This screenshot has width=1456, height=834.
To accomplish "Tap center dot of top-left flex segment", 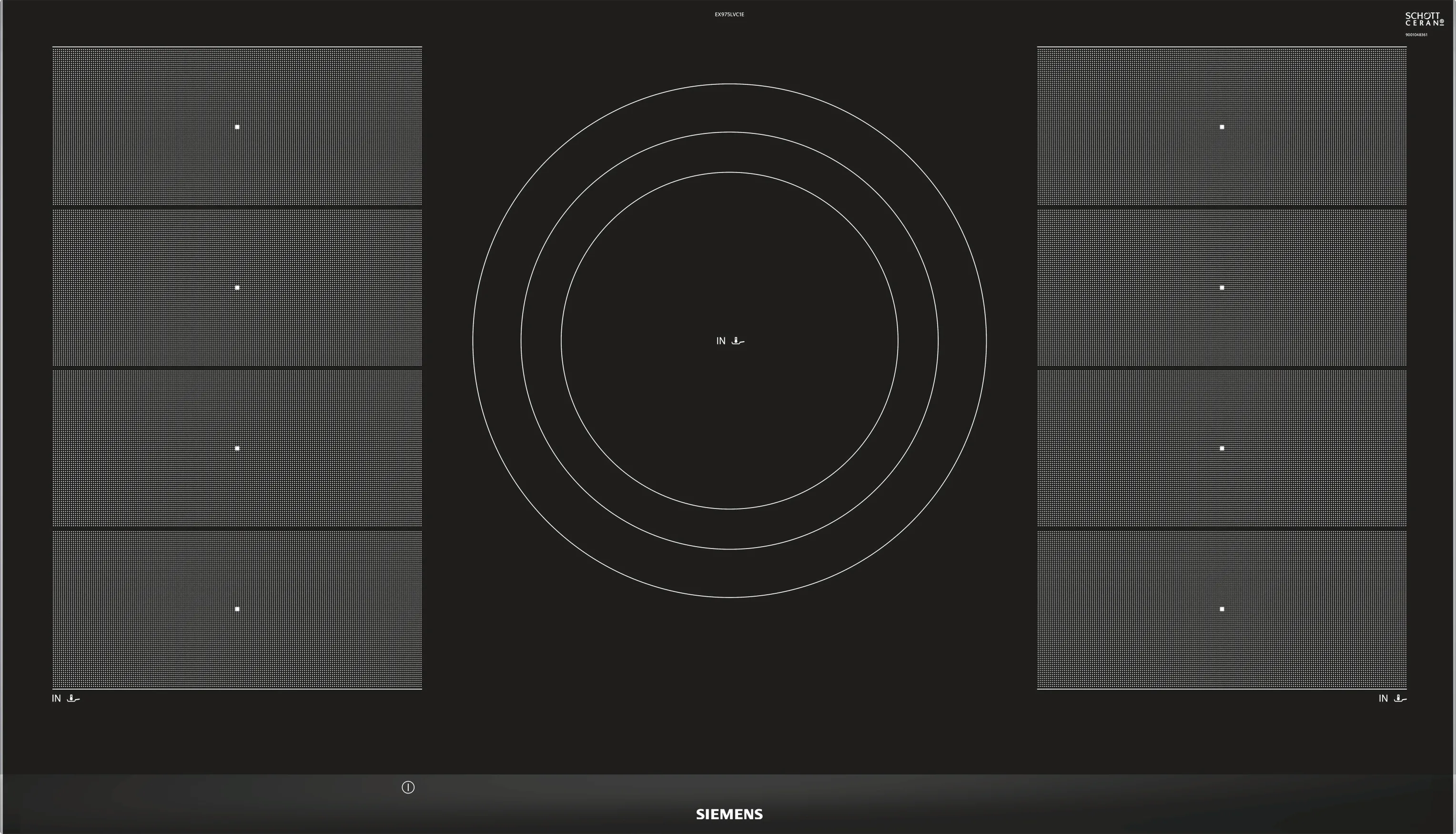I will pos(237,127).
